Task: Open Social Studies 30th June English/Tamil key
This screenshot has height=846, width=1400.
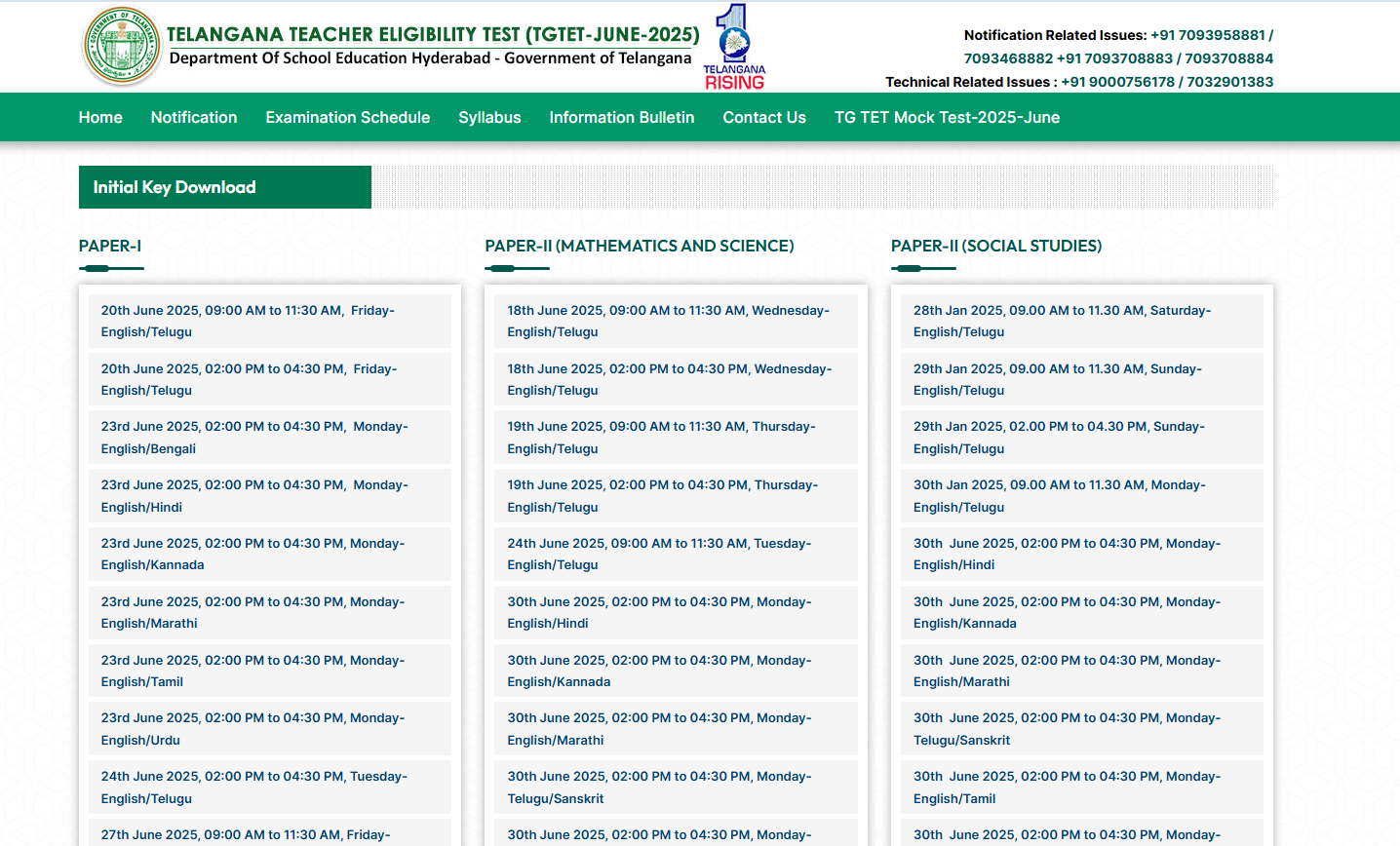Action: (x=1082, y=788)
